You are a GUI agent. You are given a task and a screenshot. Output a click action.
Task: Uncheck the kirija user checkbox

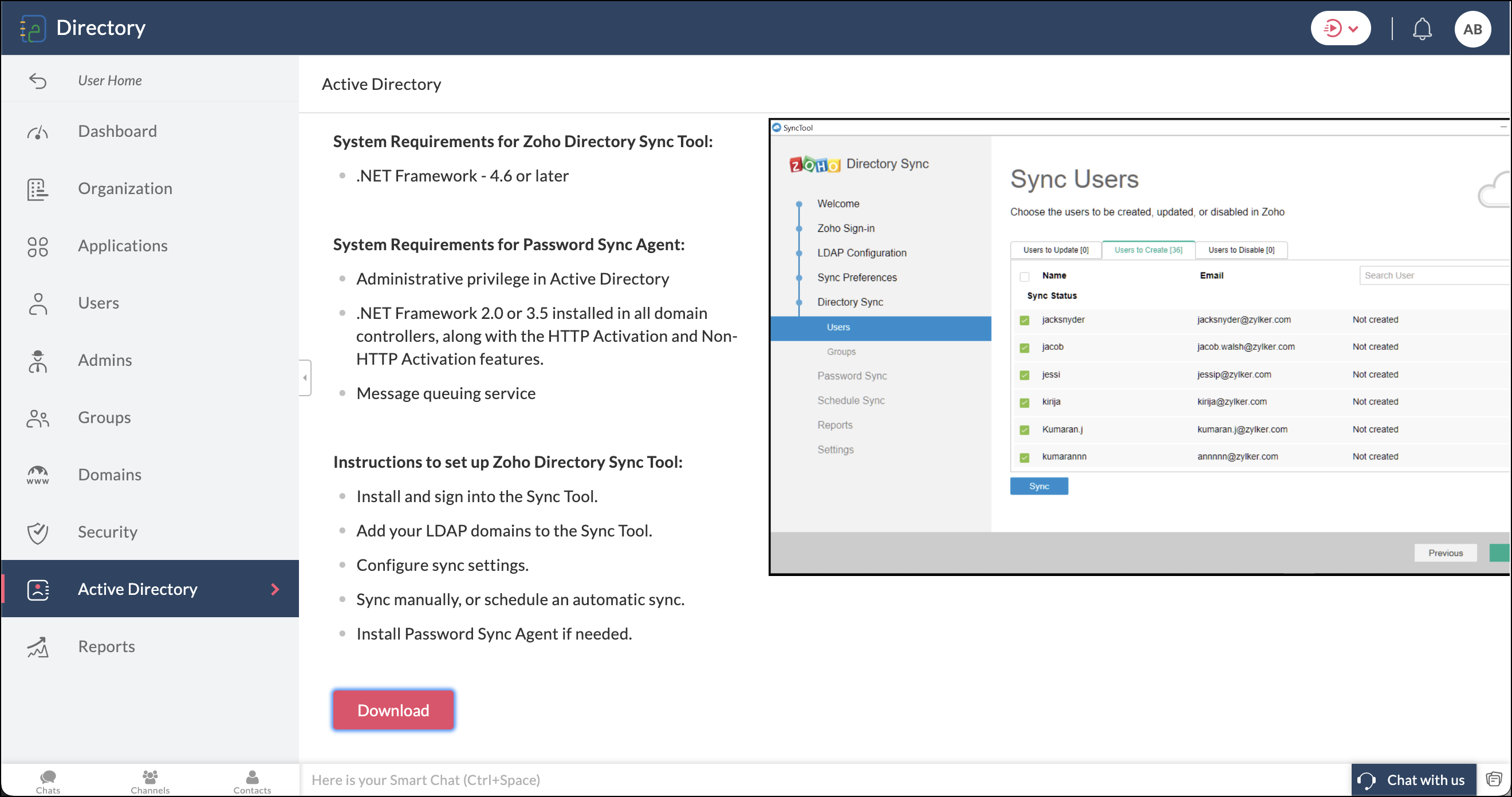click(x=1024, y=402)
